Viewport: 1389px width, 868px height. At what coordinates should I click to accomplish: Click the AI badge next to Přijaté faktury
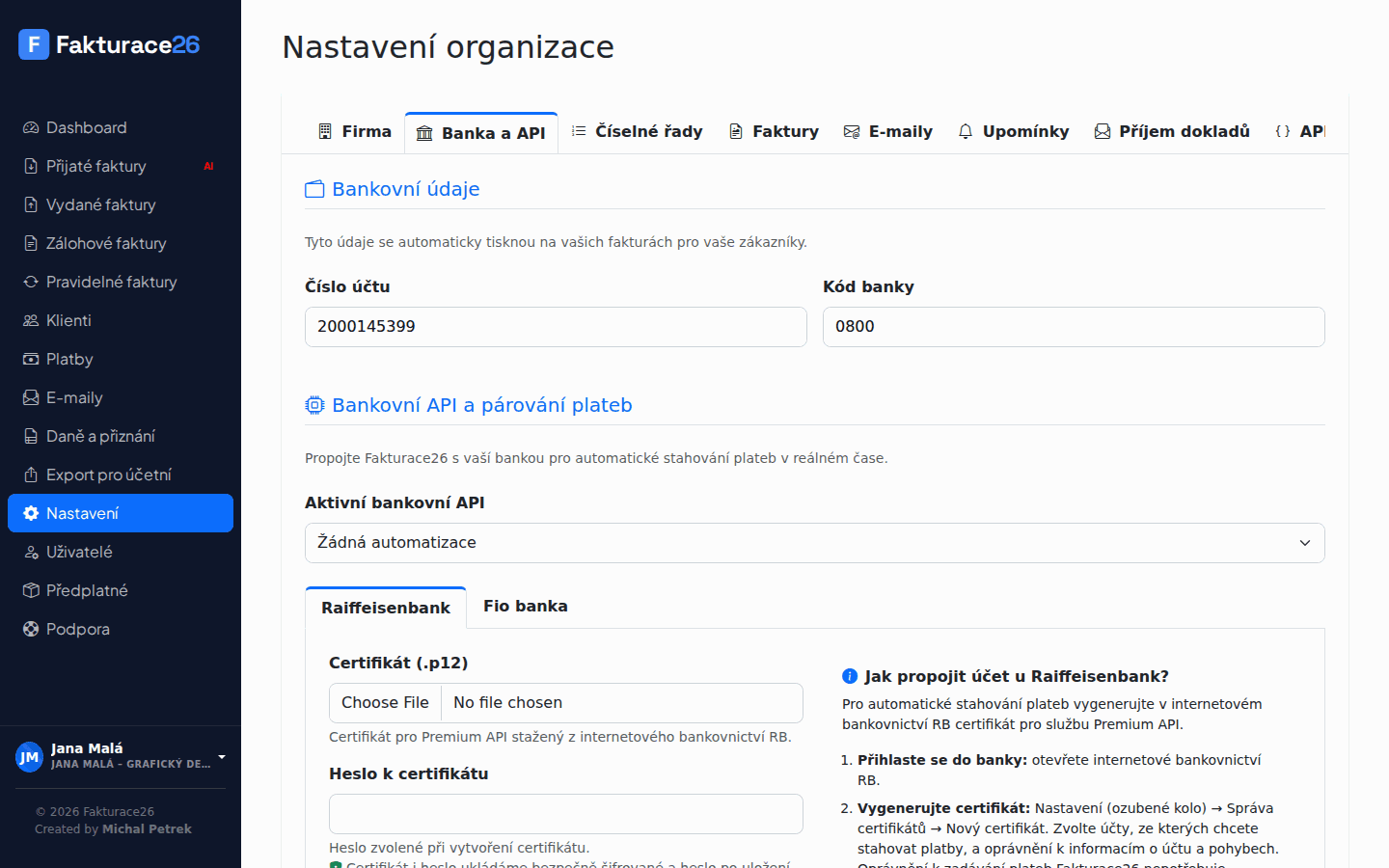(208, 166)
